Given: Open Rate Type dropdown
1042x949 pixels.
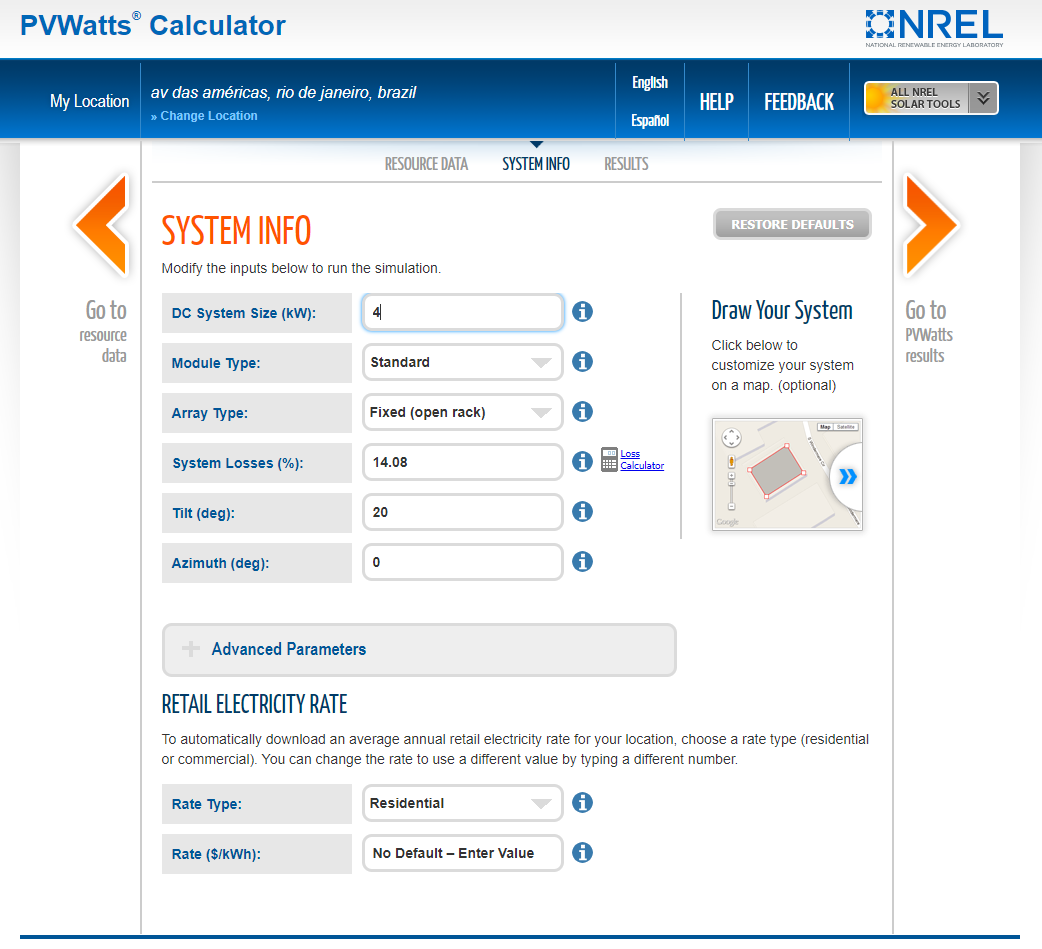Looking at the screenshot, I should tap(463, 803).
